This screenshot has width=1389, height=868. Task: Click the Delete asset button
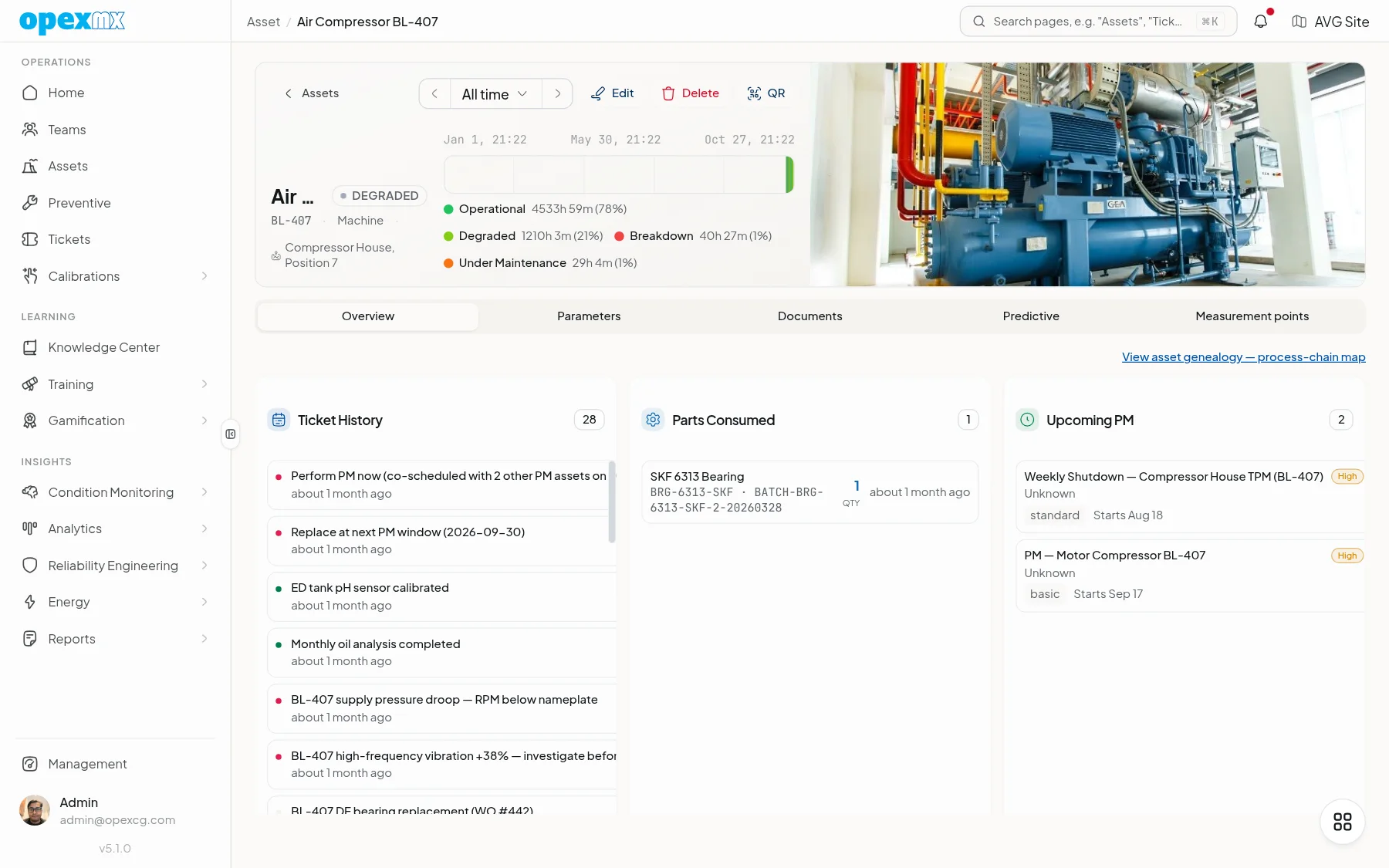coord(691,93)
